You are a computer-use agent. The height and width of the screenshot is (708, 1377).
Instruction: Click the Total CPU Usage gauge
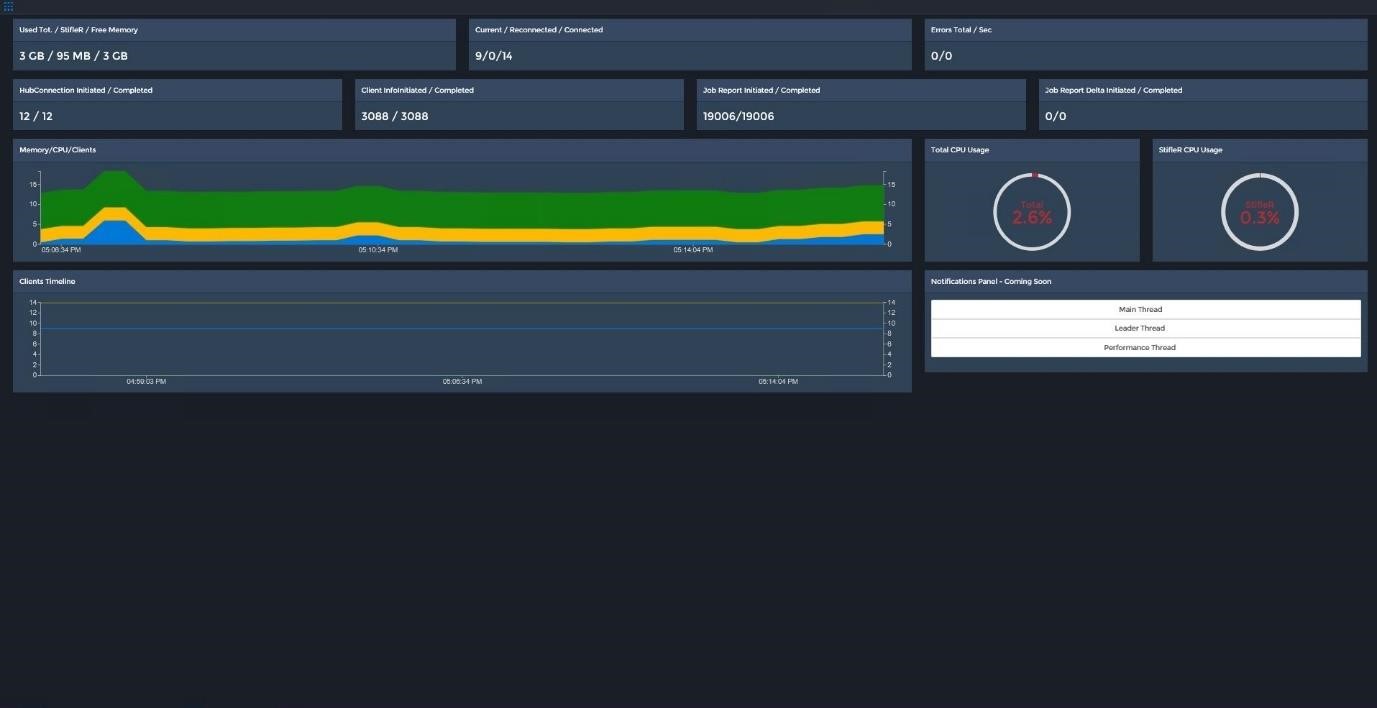pyautogui.click(x=1032, y=212)
